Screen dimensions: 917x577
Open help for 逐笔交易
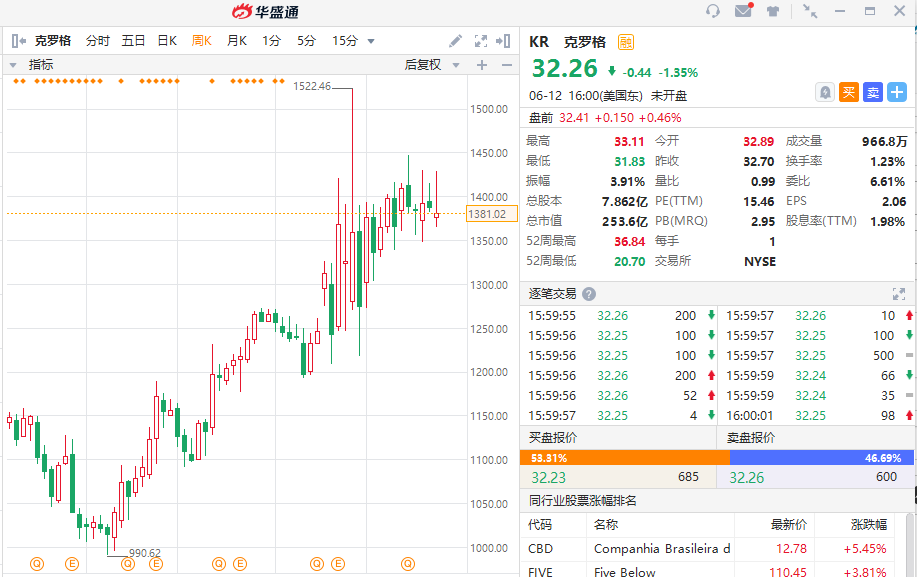pos(589,294)
